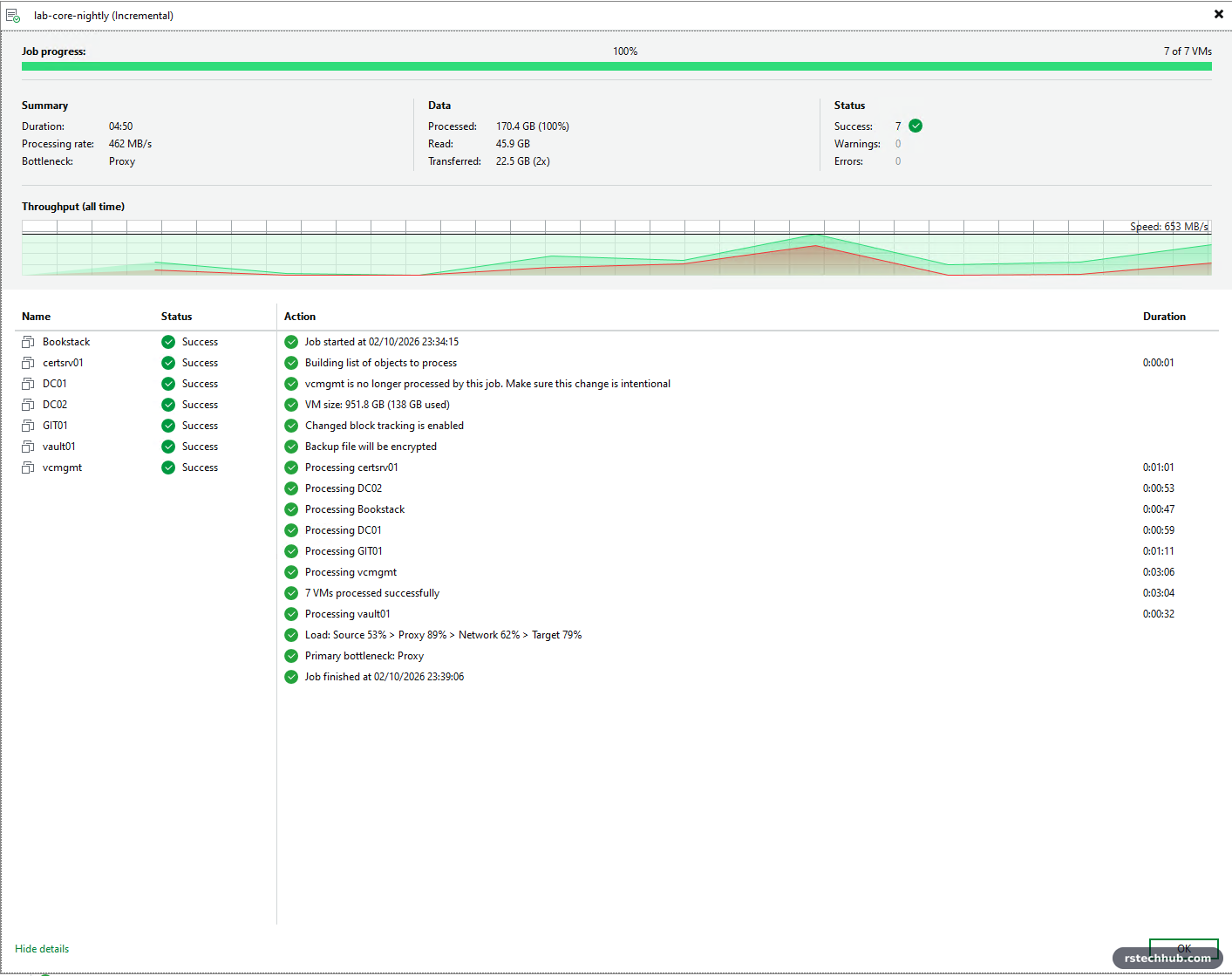This screenshot has height=976, width=1232.
Task: Select the vcmgmt VM row
Action: click(146, 468)
